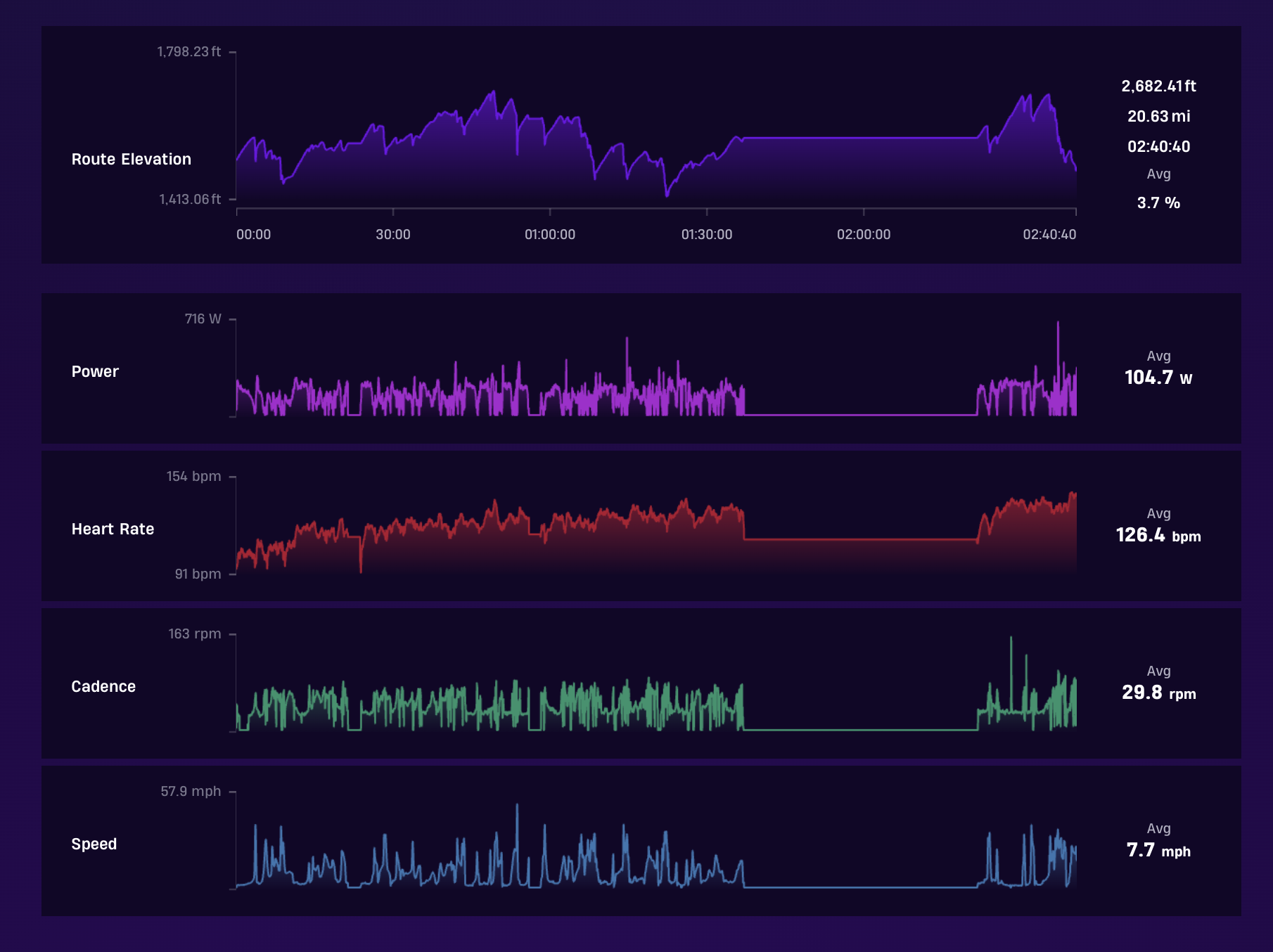Click the Power chart label
Screen dimensions: 1273x952
tap(95, 371)
